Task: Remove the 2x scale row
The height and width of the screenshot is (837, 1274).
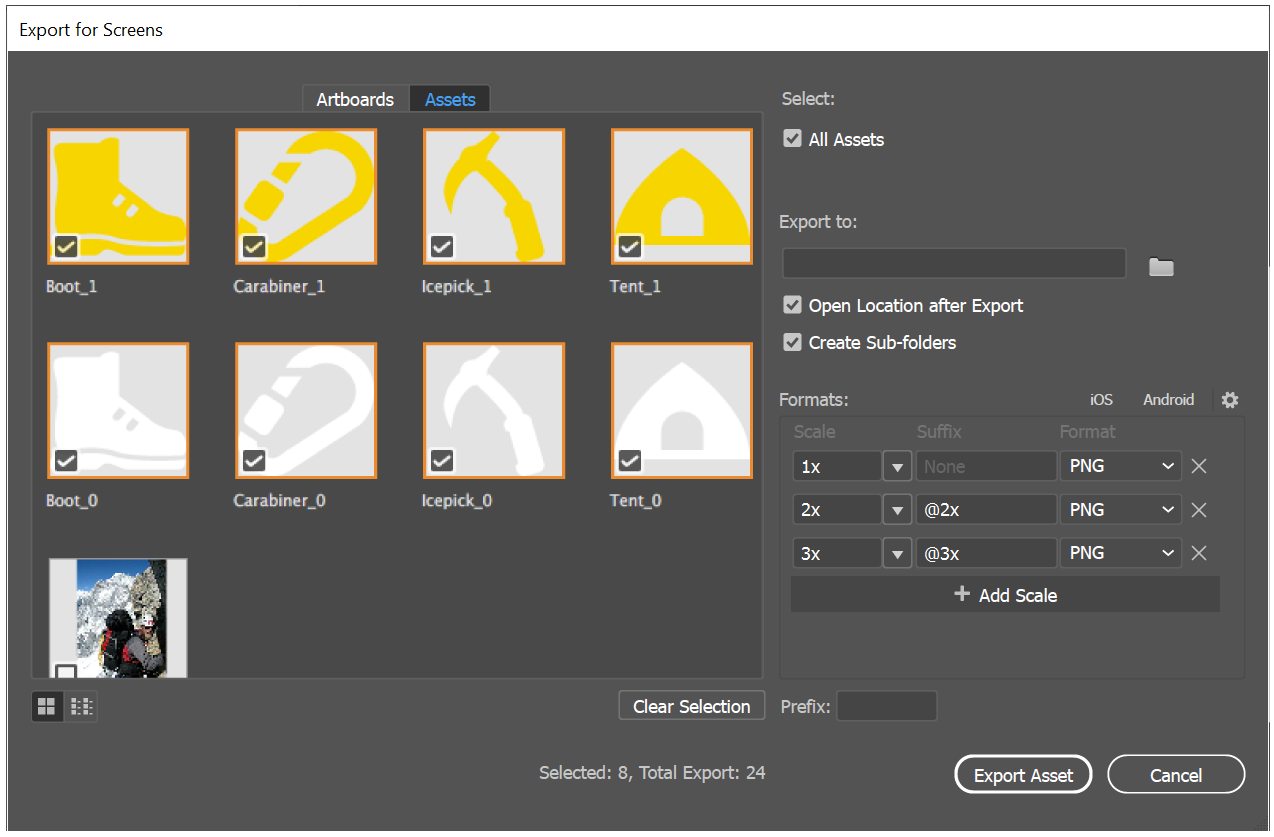Action: tap(1199, 510)
